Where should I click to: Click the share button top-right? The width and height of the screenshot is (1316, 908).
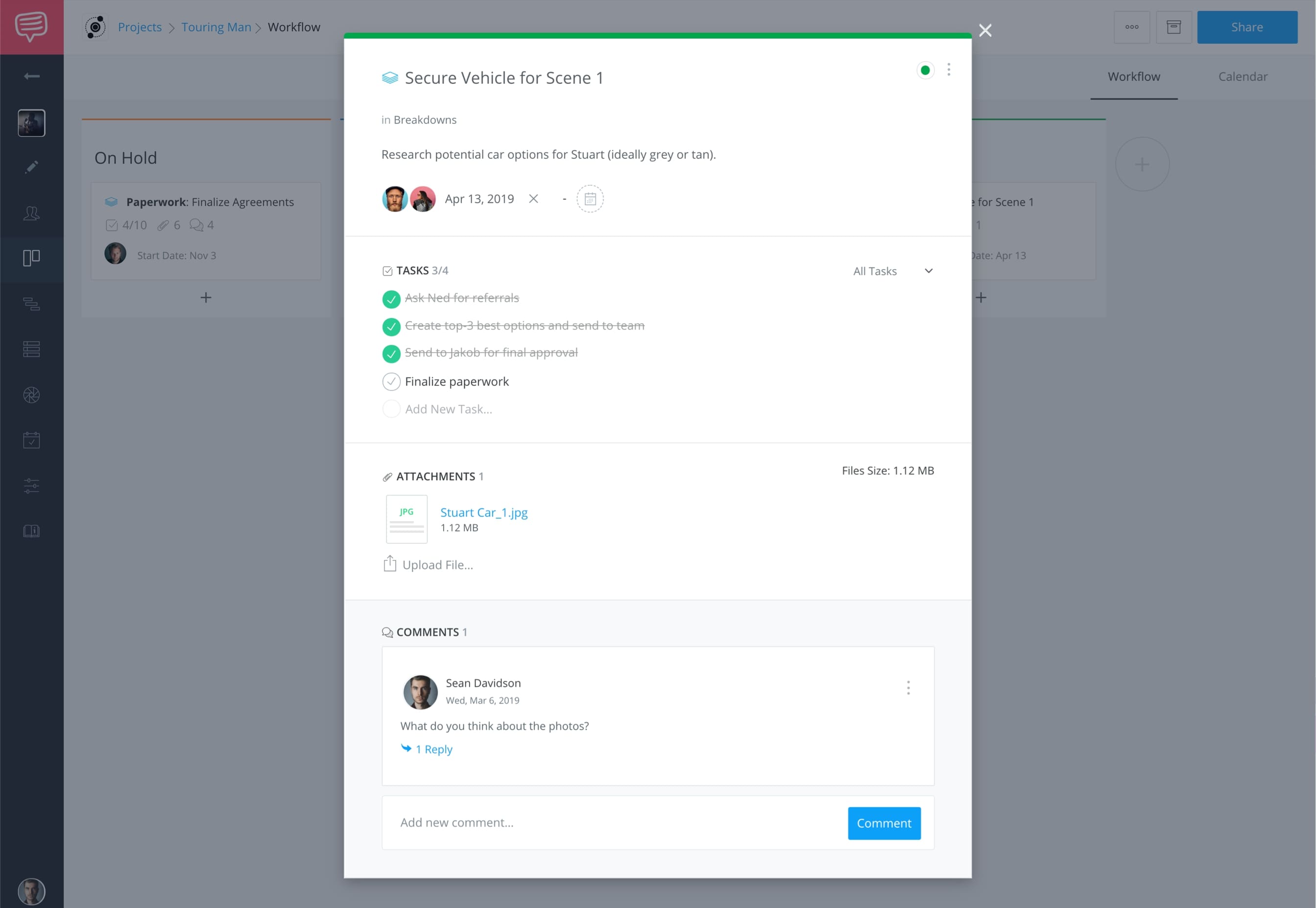[1247, 27]
